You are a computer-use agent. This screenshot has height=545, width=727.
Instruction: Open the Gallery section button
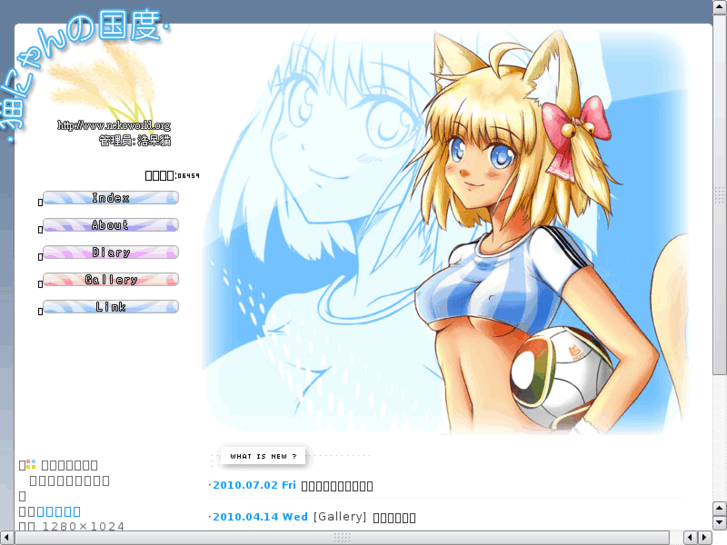click(x=110, y=279)
